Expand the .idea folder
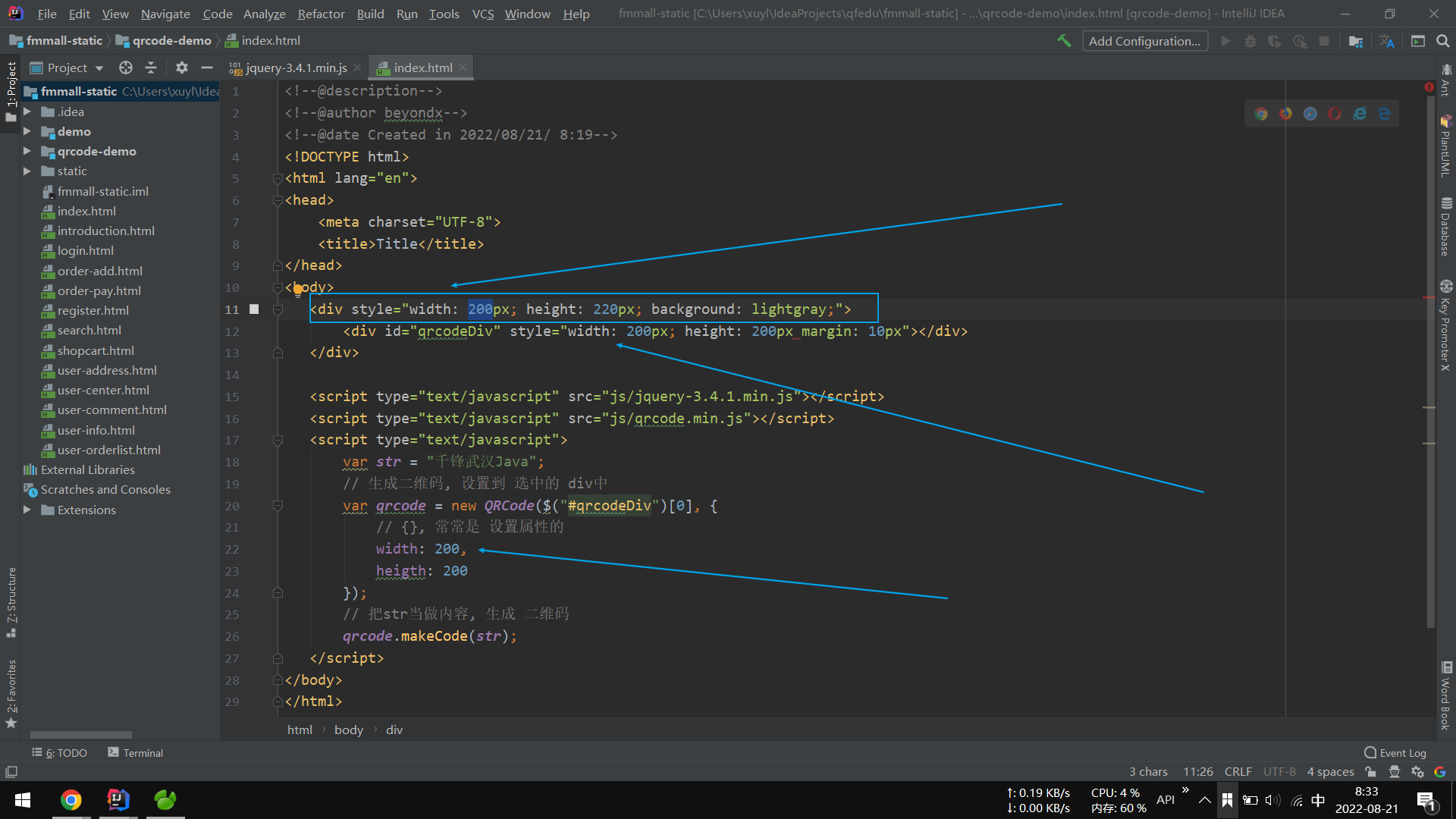The height and width of the screenshot is (819, 1456). click(x=27, y=111)
